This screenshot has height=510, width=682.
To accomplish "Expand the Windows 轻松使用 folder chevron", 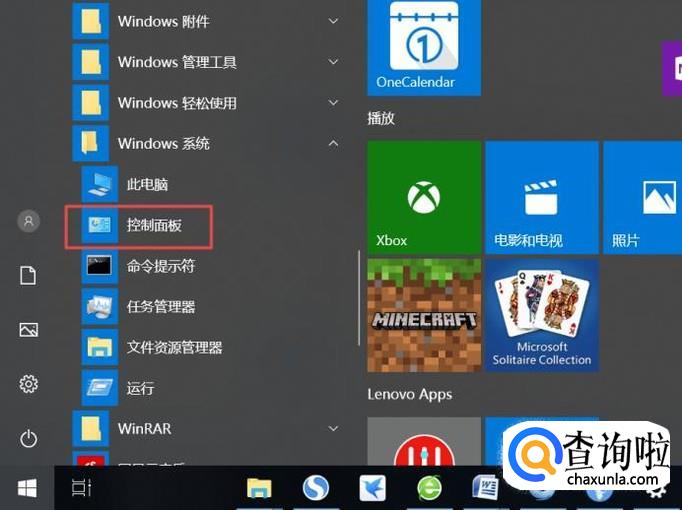I will click(x=334, y=103).
